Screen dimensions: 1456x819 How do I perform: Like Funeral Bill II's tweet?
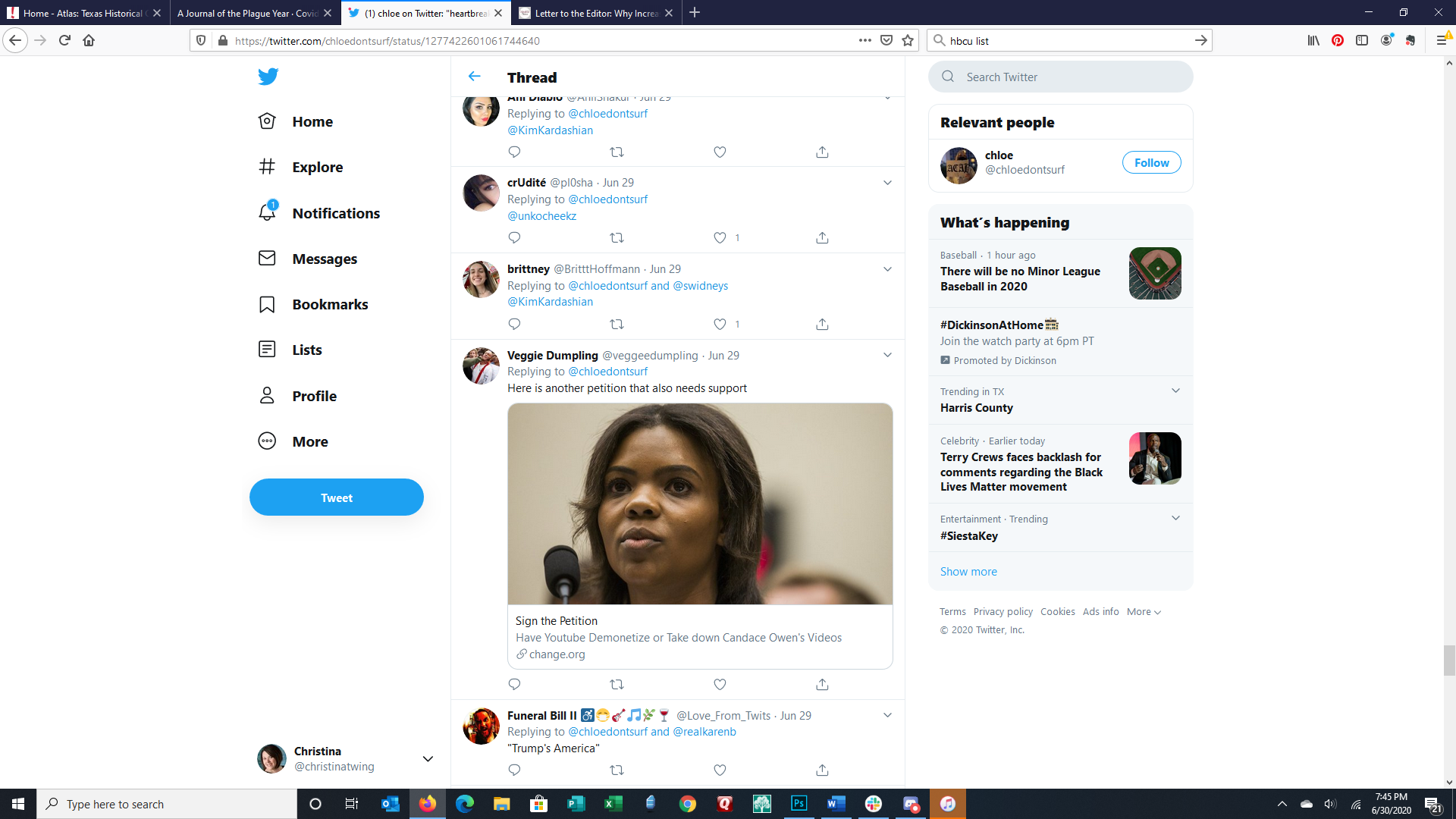[x=720, y=770]
